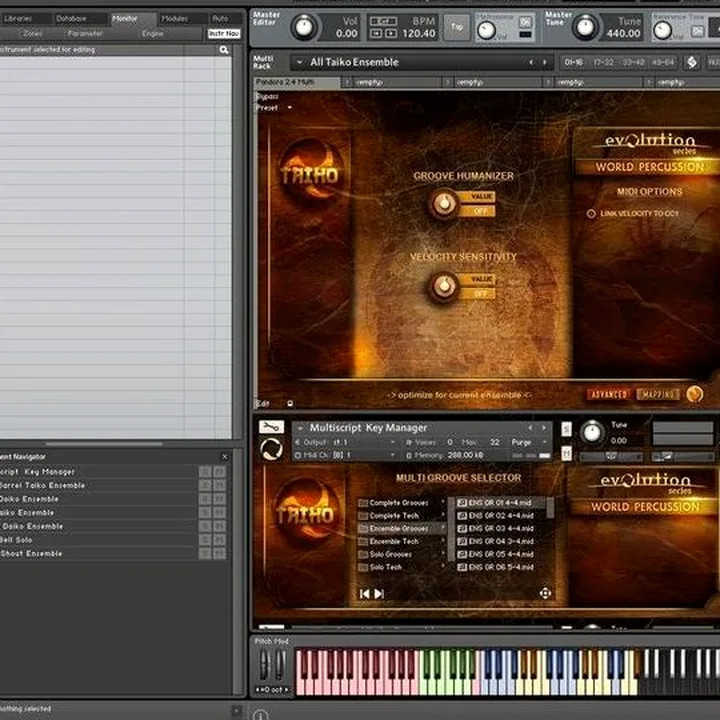Image resolution: width=720 pixels, height=720 pixels.
Task: Click the orange orb icon beside MAPPING
Action: [x=695, y=394]
